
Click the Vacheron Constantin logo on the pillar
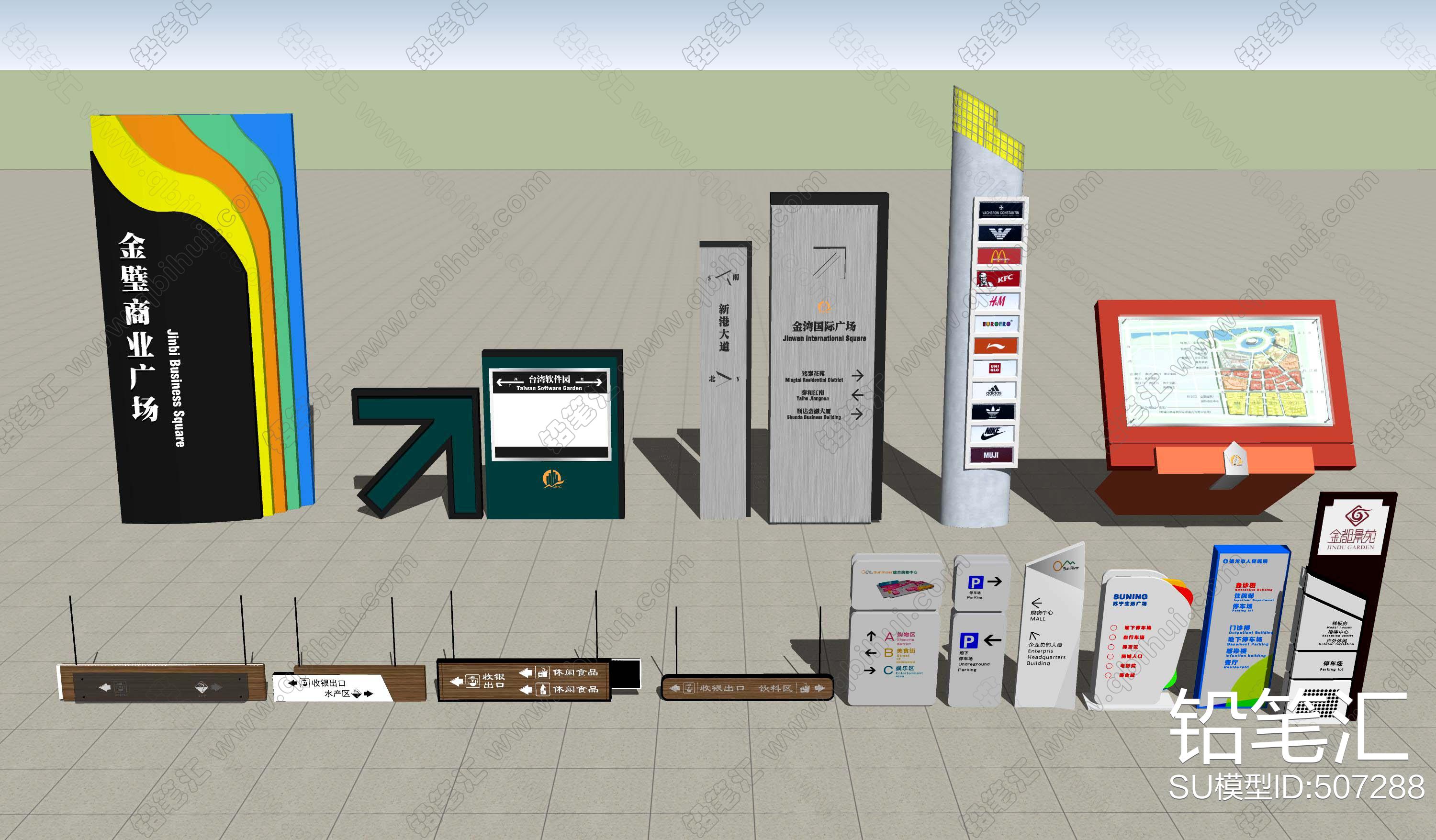coord(1001,211)
